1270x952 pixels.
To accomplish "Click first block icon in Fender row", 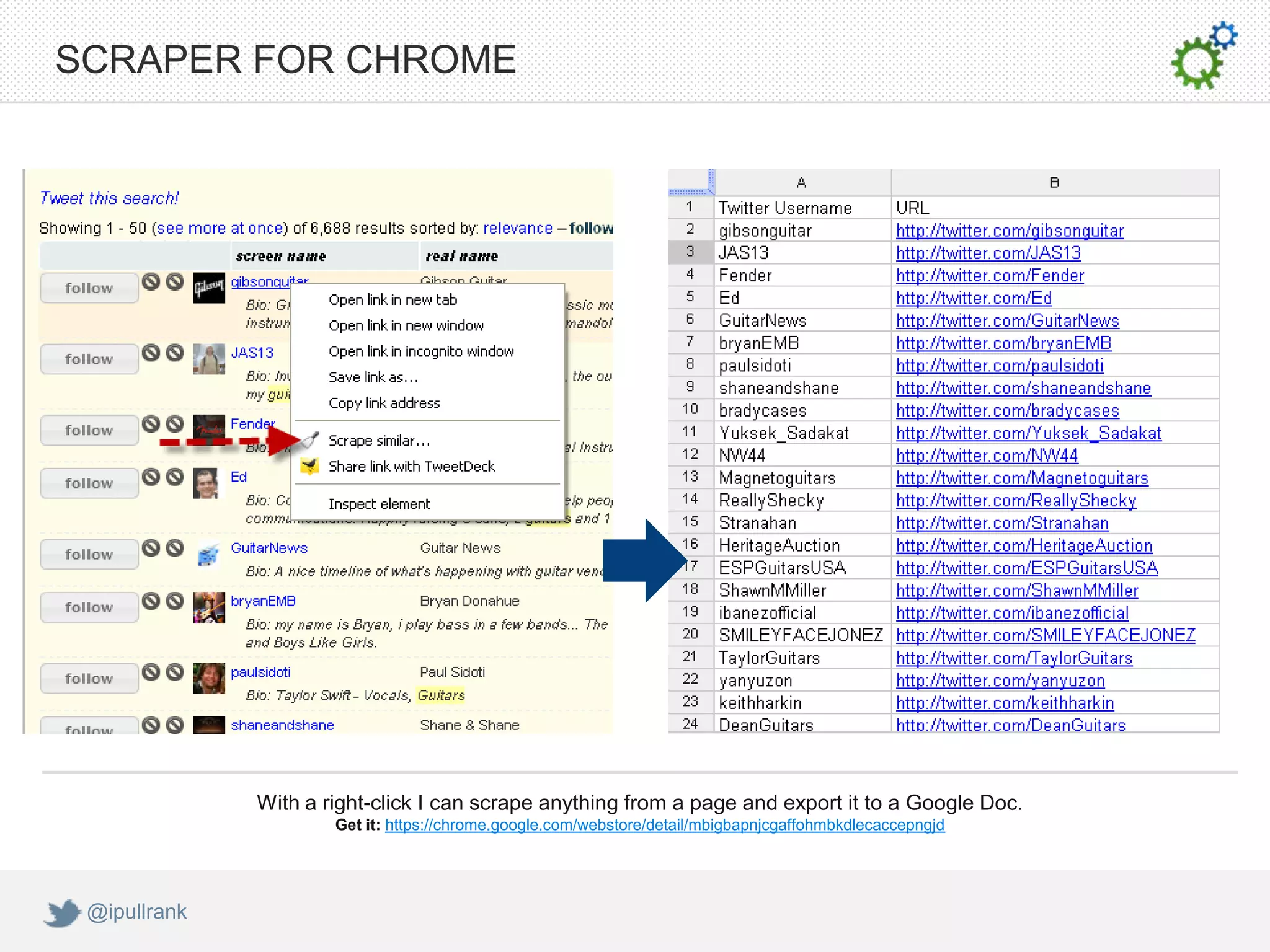I will click(x=151, y=424).
